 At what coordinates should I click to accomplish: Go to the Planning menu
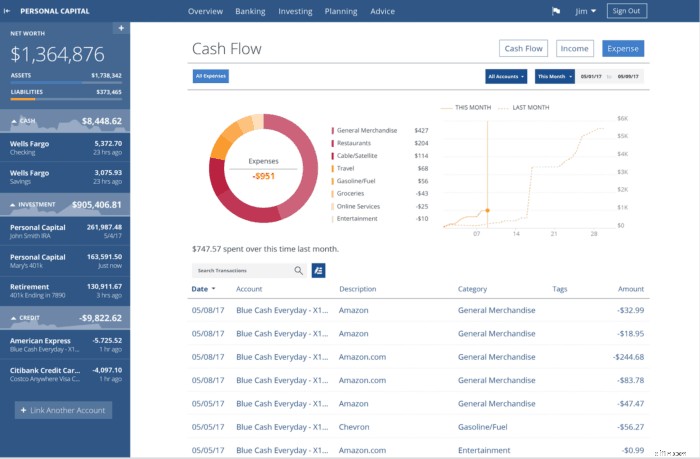click(341, 12)
